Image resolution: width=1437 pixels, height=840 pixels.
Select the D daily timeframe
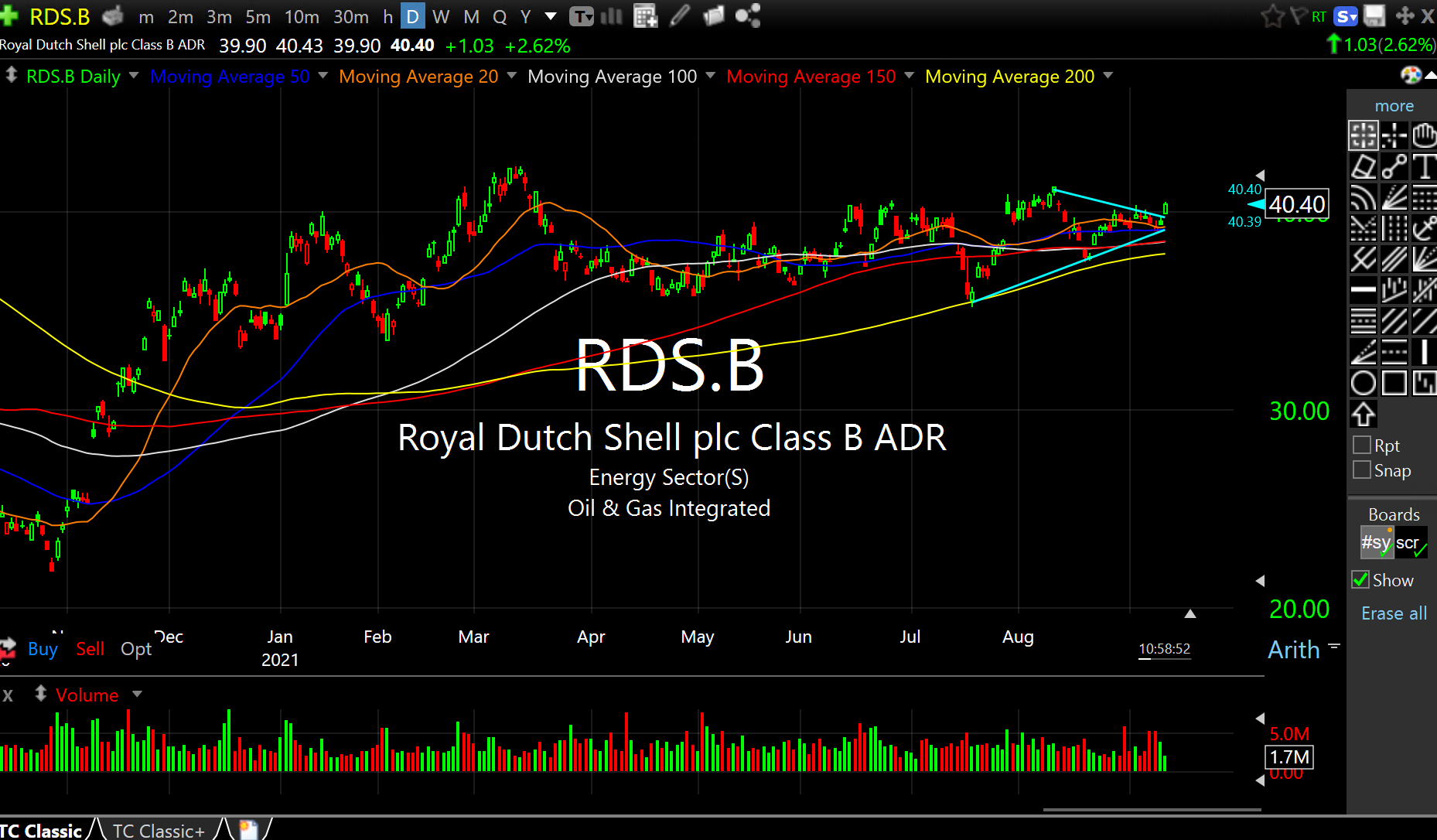tap(412, 17)
